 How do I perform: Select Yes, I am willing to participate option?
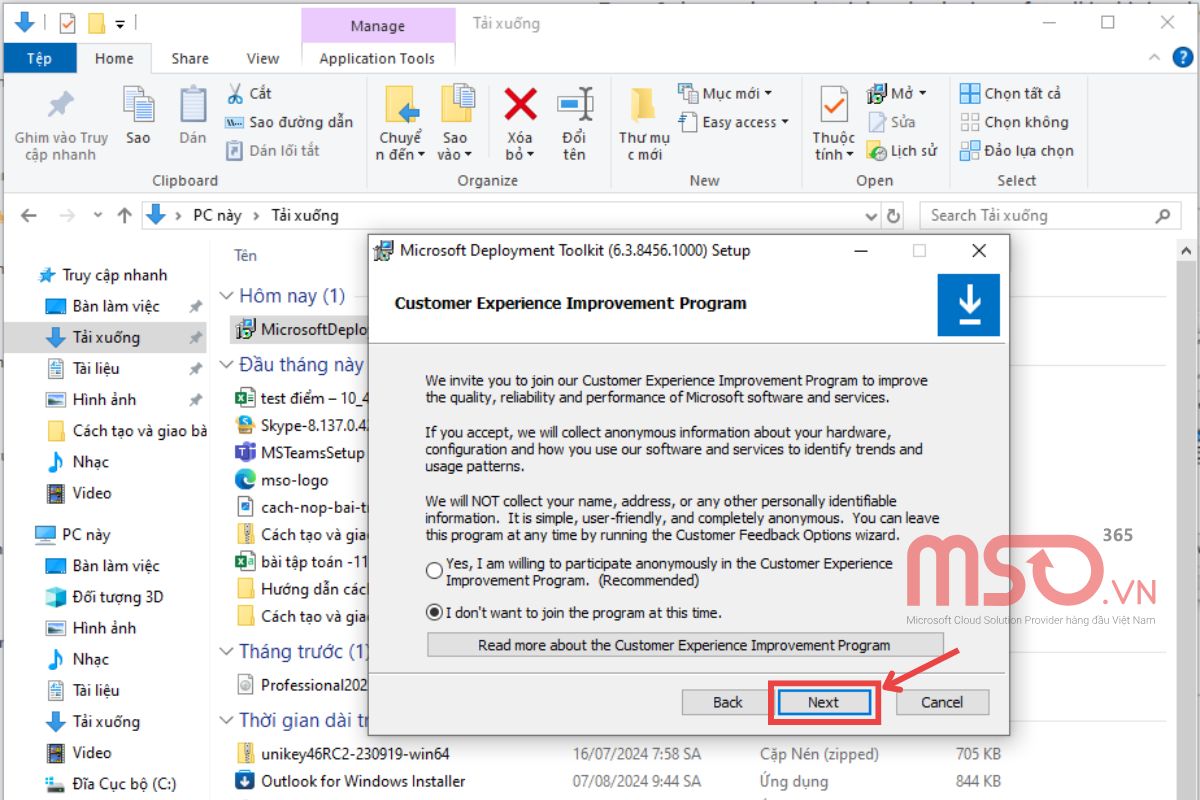tap(434, 571)
